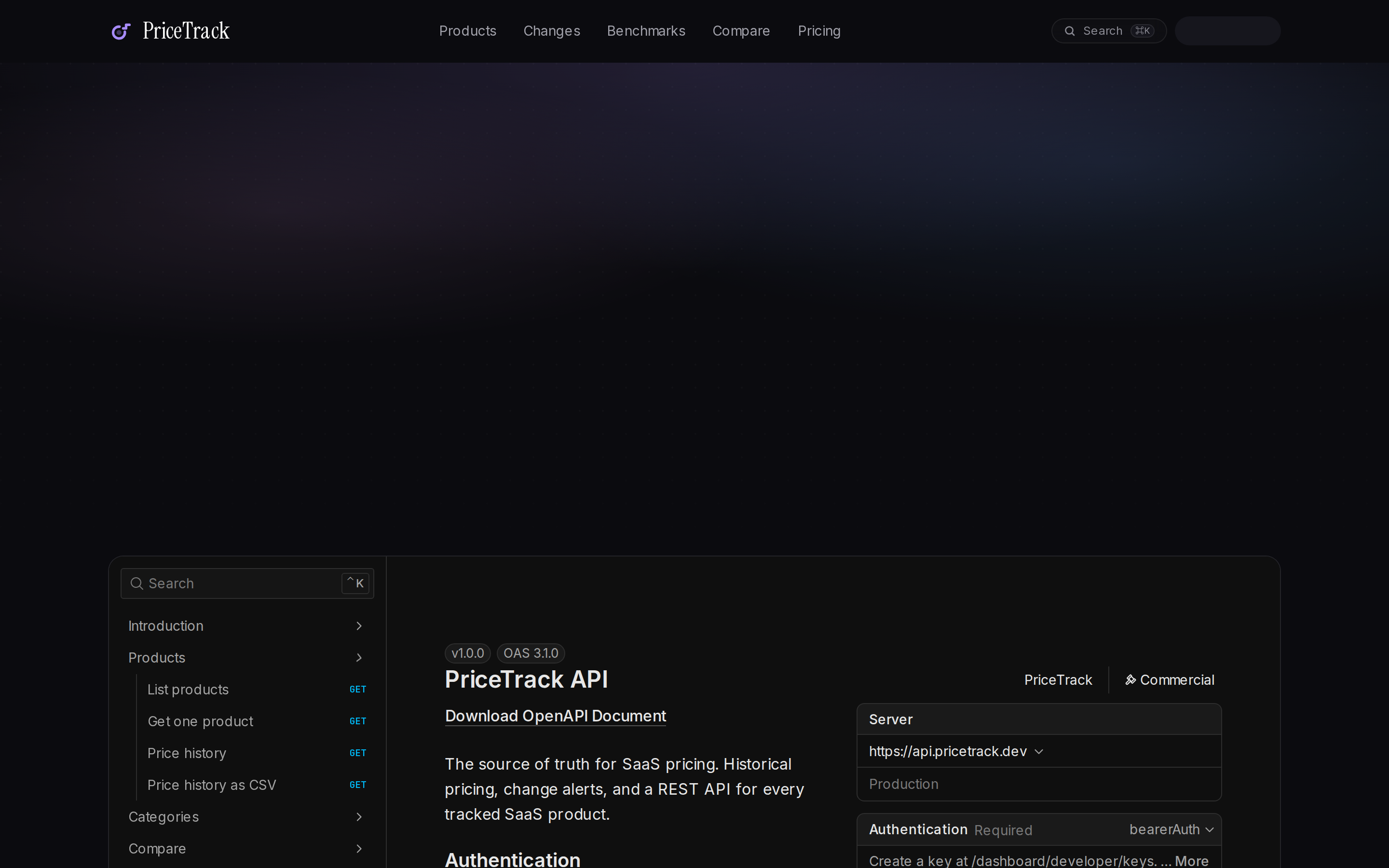Click the OAS 3.1.0 badge
The width and height of the screenshot is (1389, 868).
click(x=531, y=653)
